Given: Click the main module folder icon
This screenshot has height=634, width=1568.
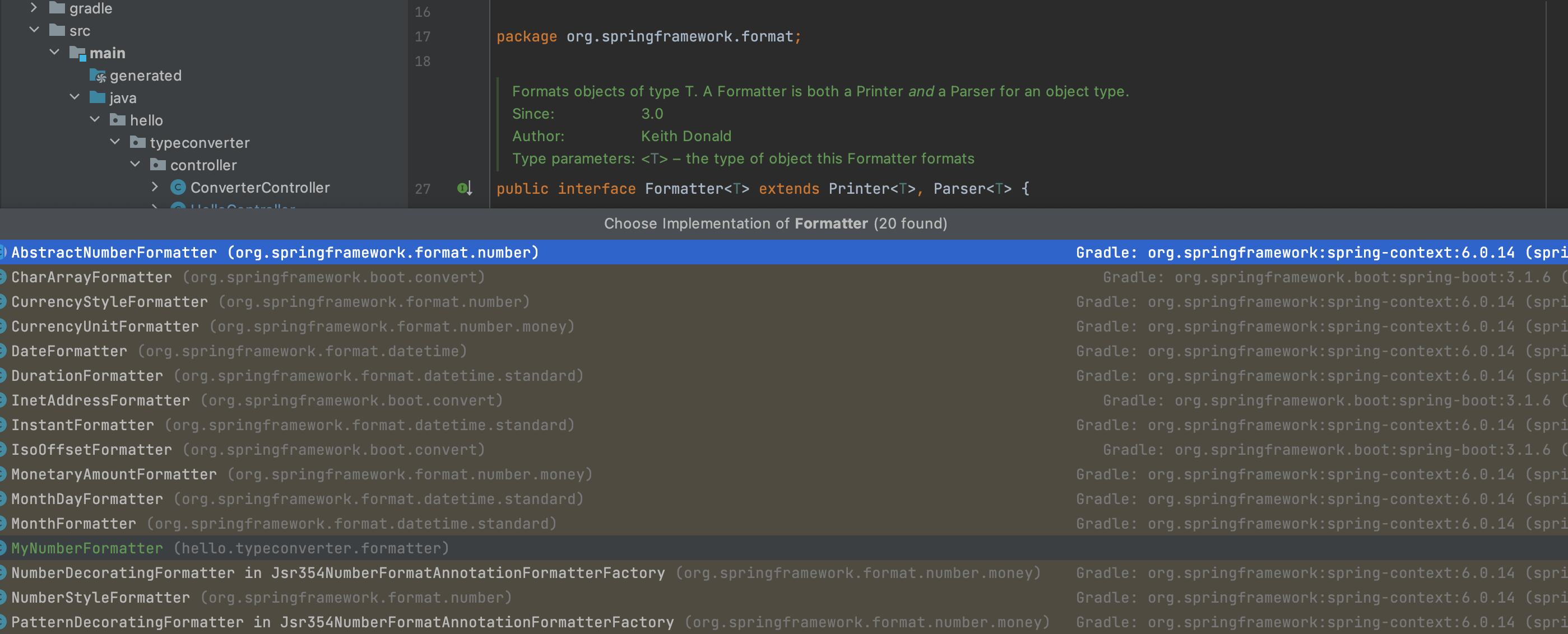Looking at the screenshot, I should (77, 53).
